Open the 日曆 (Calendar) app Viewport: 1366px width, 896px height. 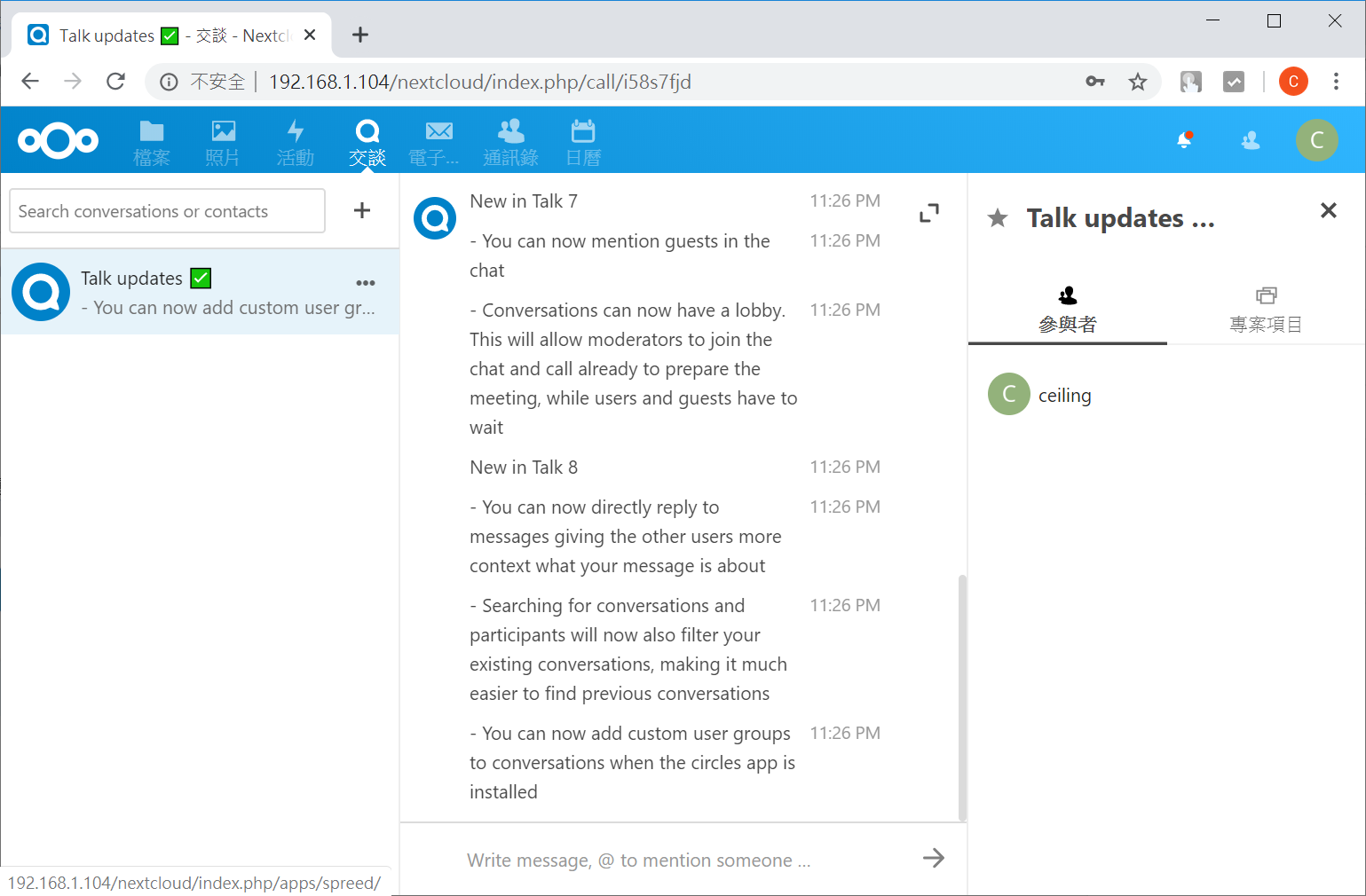[582, 140]
